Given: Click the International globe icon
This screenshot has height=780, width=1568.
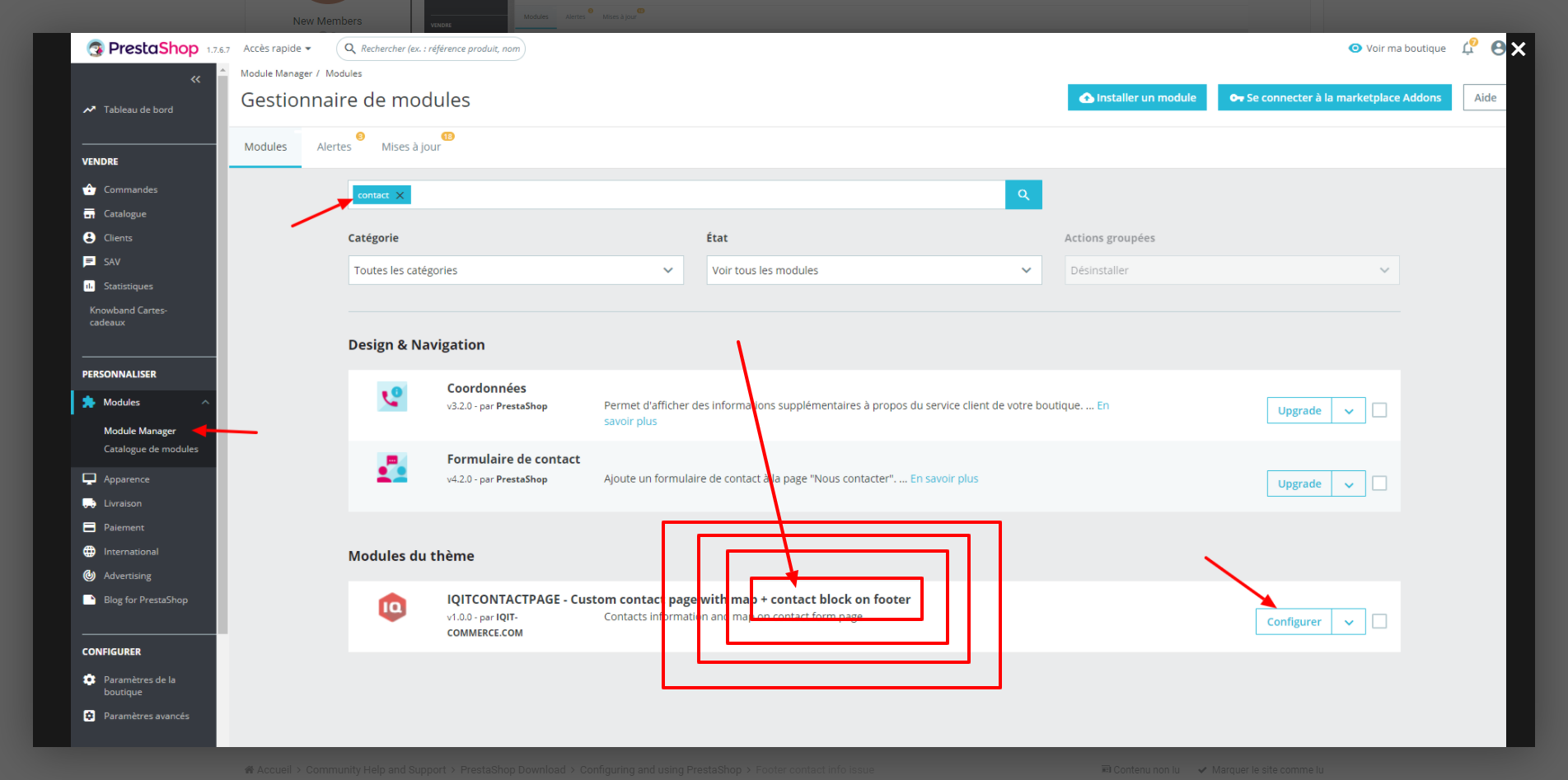Looking at the screenshot, I should tap(89, 551).
